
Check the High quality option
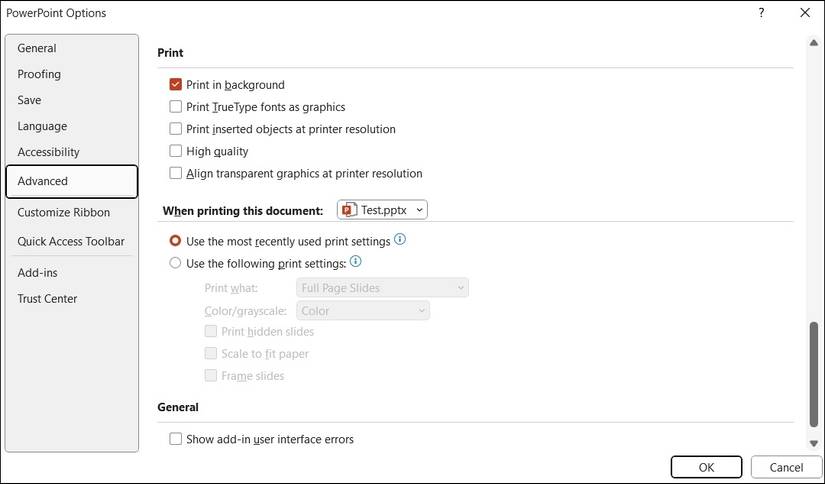176,151
